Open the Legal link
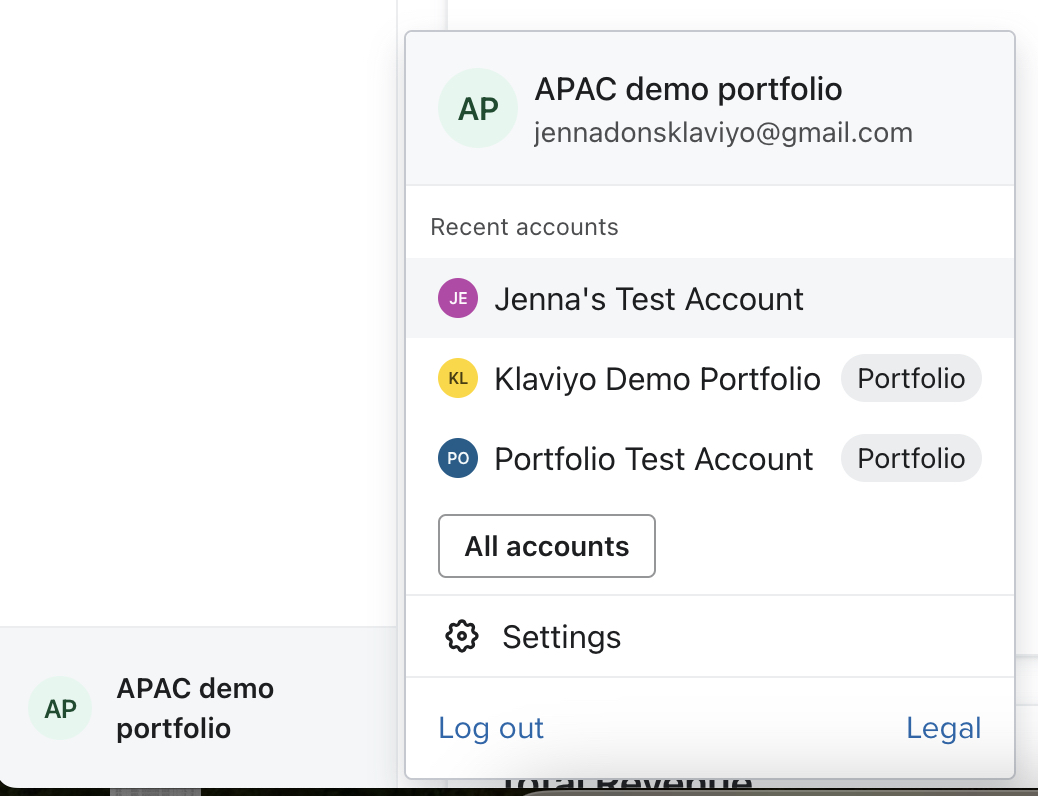The image size is (1038, 796). [x=943, y=728]
